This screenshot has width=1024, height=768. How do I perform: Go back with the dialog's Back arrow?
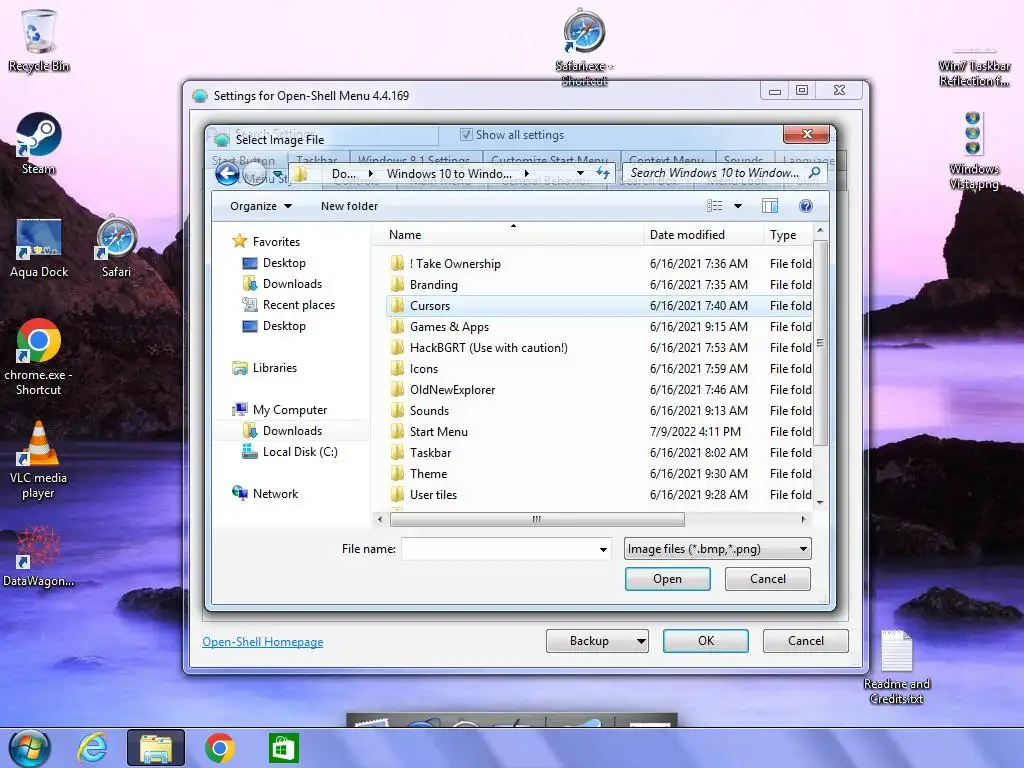pos(227,174)
